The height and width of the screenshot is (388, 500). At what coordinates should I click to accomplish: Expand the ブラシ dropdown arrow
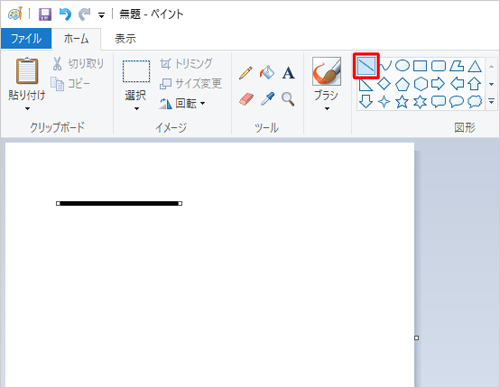click(x=327, y=109)
